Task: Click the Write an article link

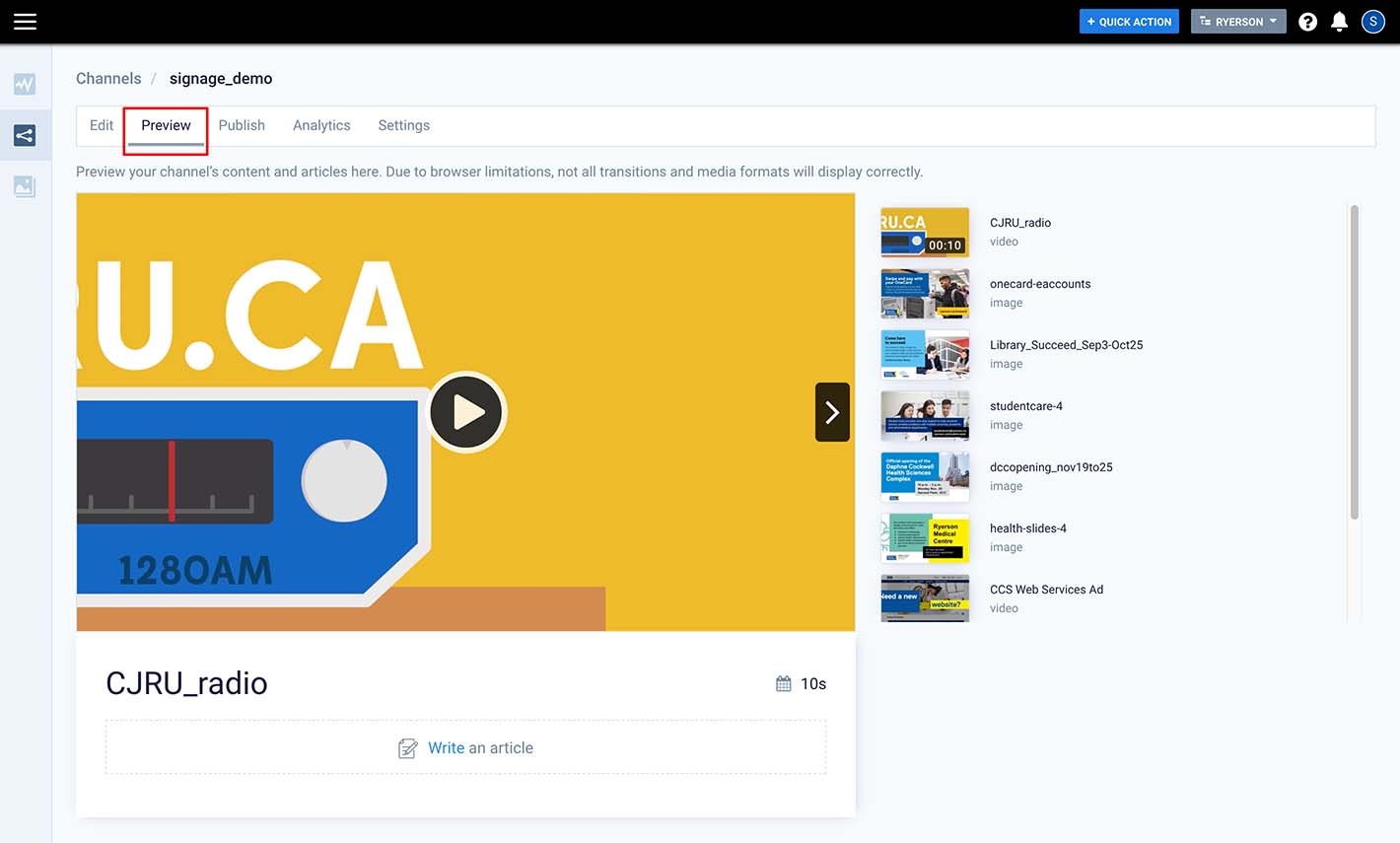Action: pyautogui.click(x=479, y=748)
